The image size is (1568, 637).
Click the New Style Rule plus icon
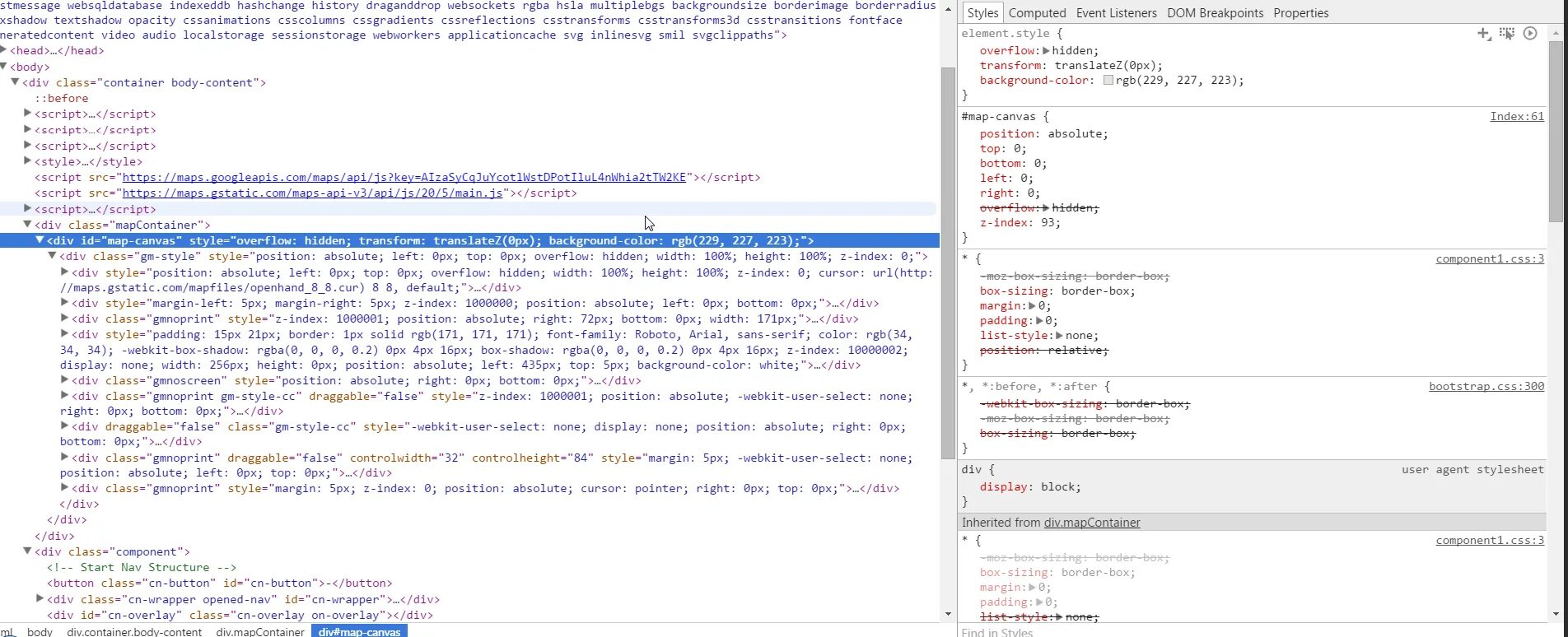(1483, 34)
